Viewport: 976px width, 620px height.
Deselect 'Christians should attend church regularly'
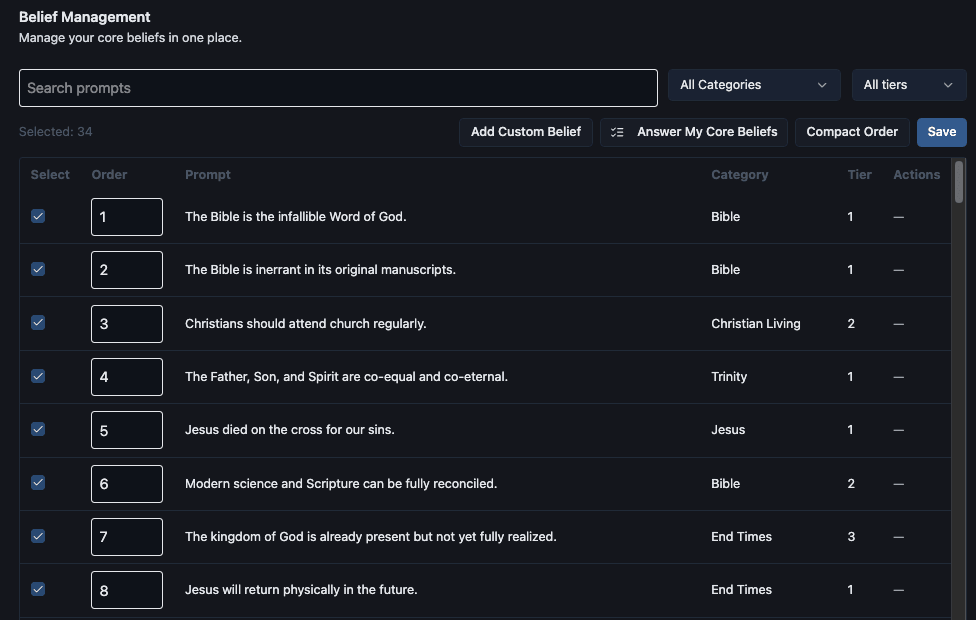38,322
